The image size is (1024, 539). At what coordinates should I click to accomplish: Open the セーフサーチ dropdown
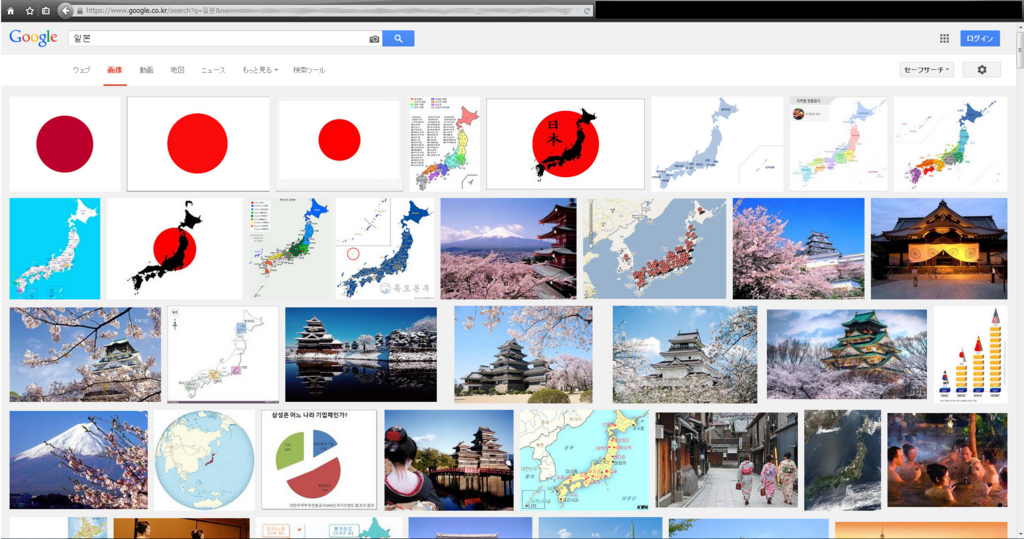point(926,69)
